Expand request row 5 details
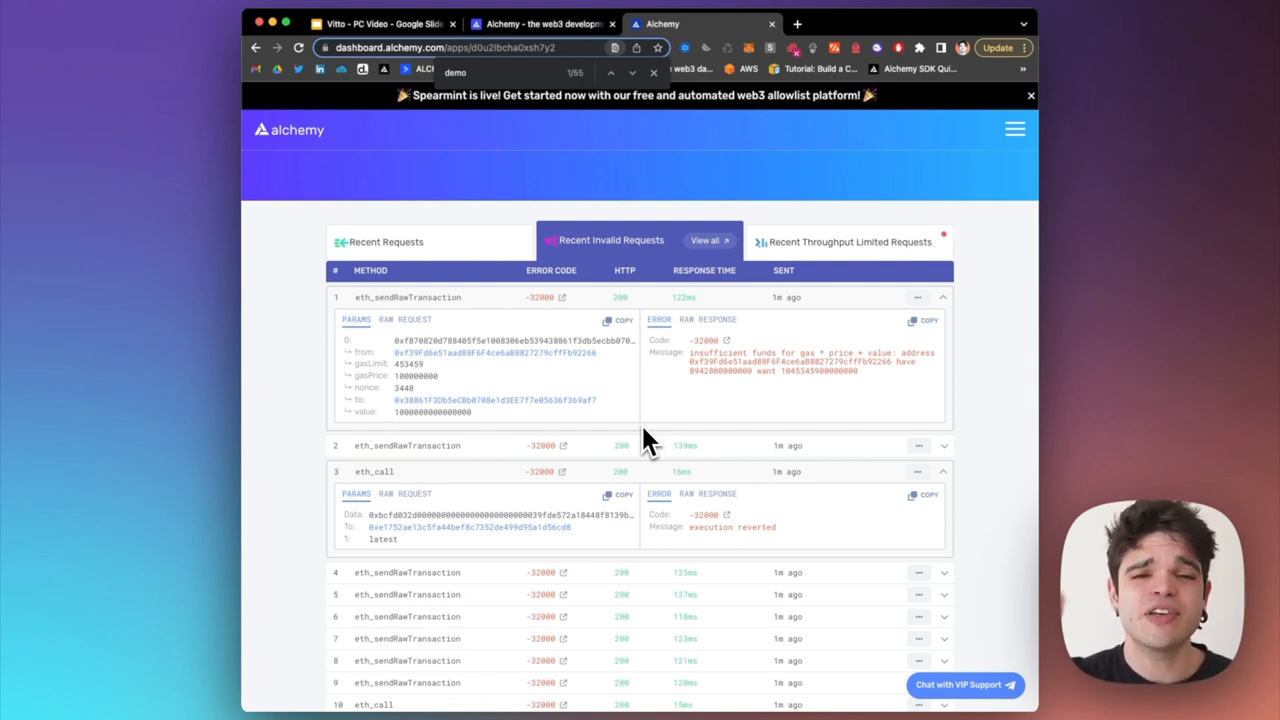 click(943, 595)
